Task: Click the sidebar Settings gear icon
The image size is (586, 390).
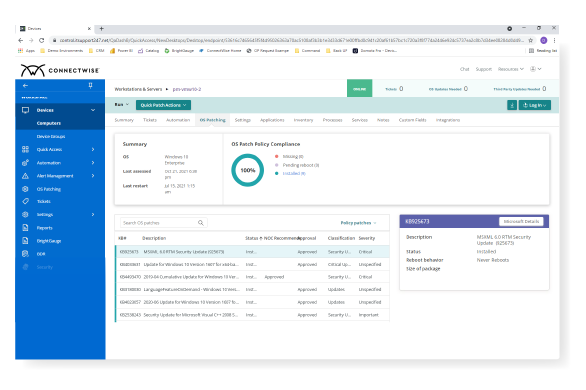Action: point(25,214)
